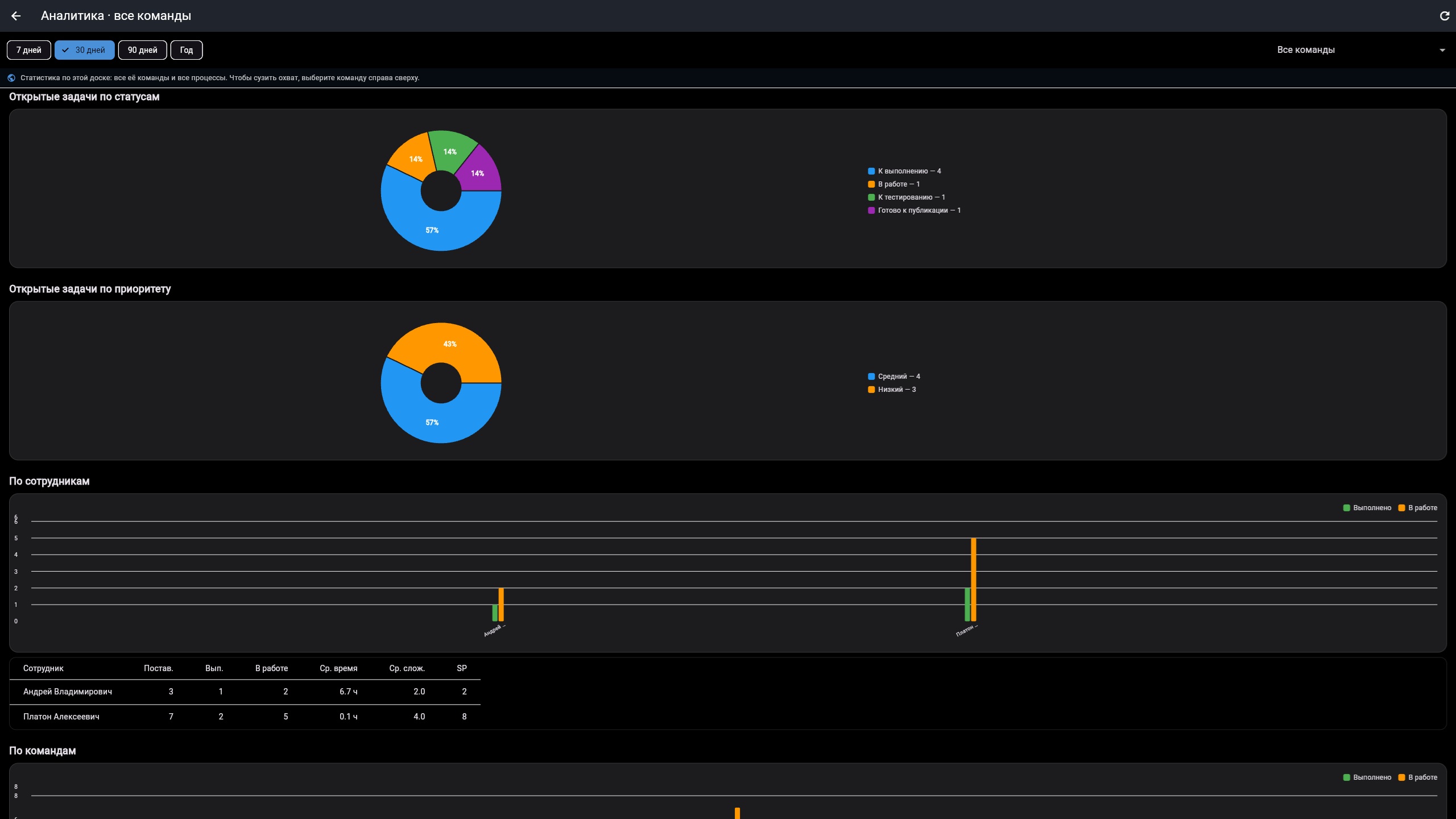Click the К тестированию — 1 legend entry
This screenshot has width=1456, height=819.
click(x=907, y=197)
